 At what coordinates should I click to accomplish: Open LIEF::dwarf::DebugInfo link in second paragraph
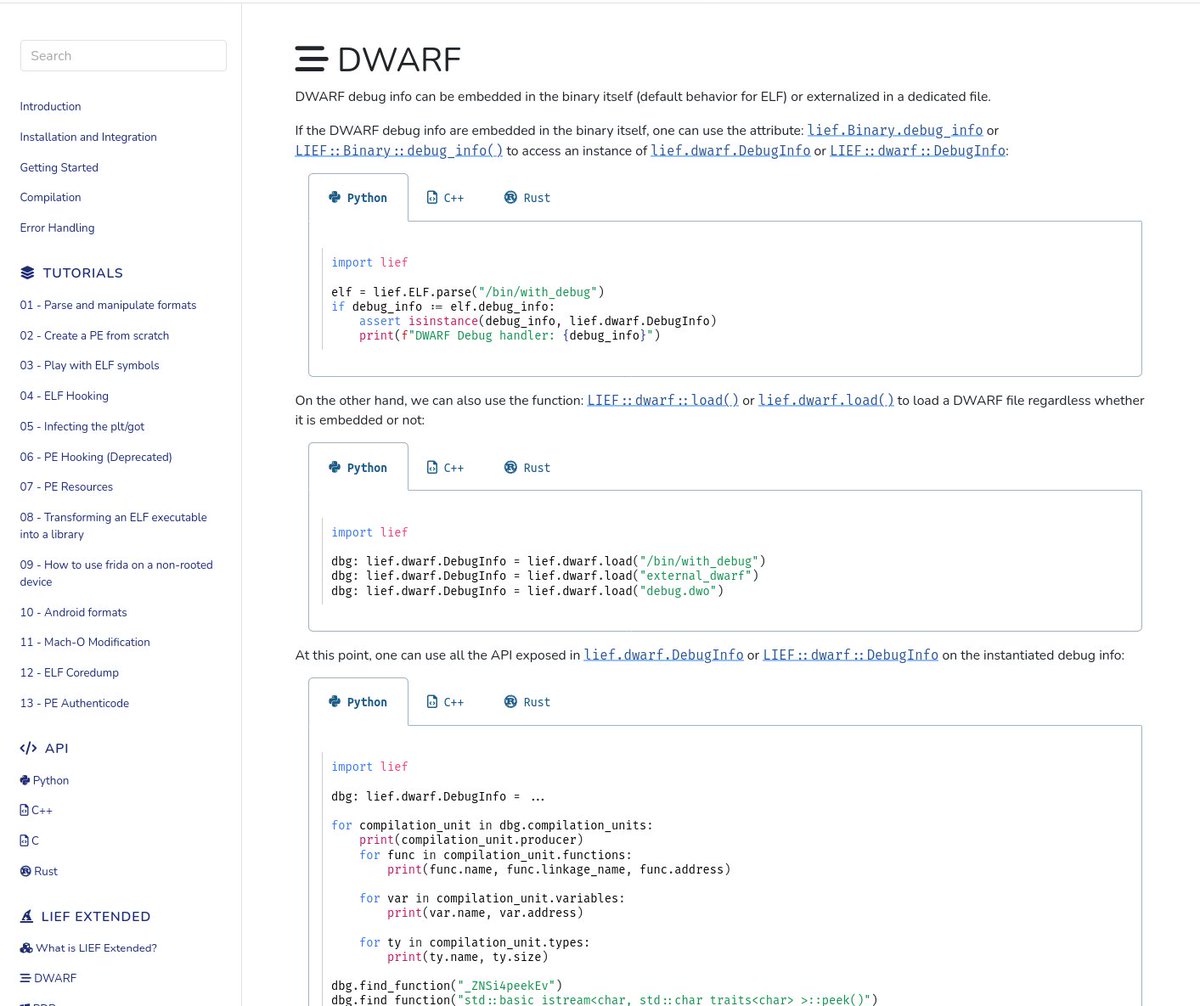tap(917, 151)
